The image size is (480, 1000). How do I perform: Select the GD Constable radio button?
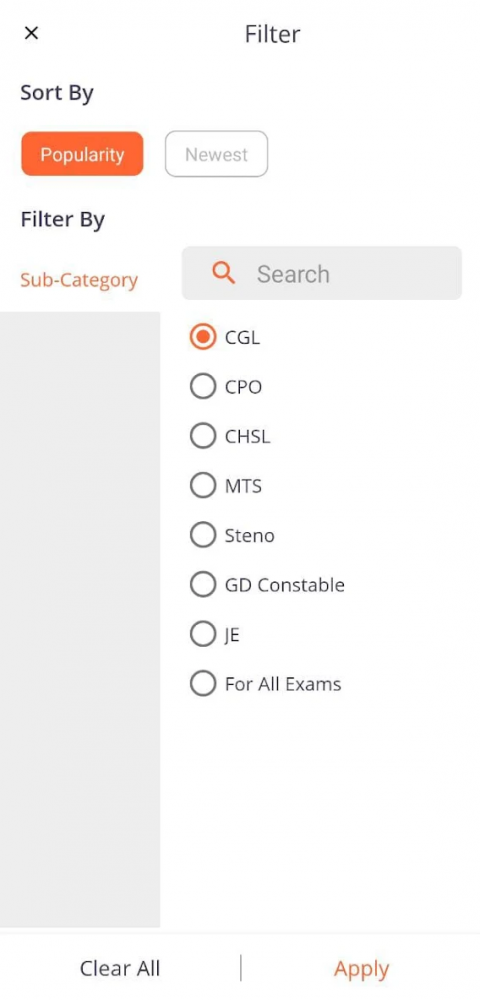point(203,585)
